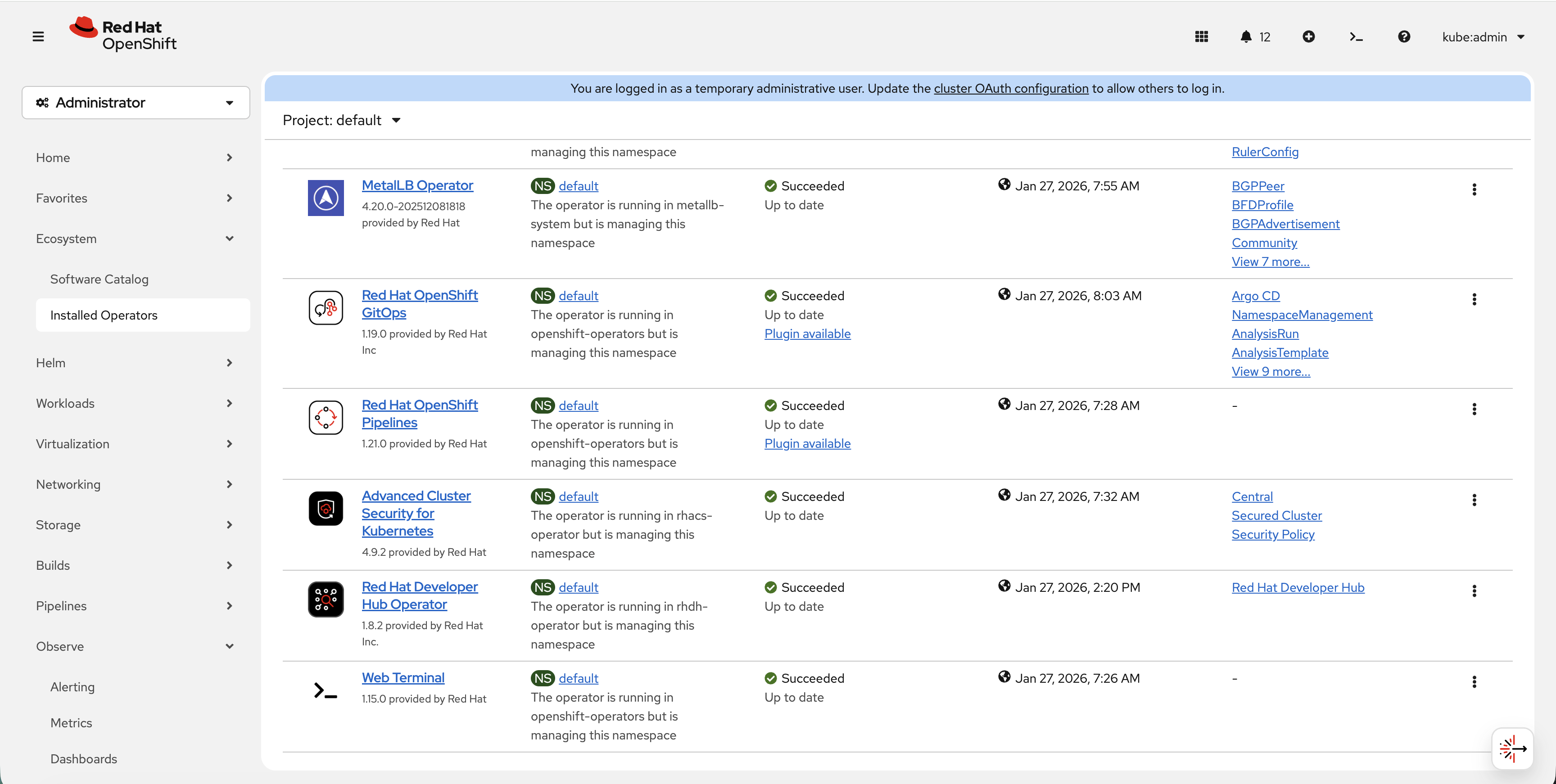The height and width of the screenshot is (784, 1556).
Task: Open the kebab menu on the MetalLB row
Action: click(1475, 190)
